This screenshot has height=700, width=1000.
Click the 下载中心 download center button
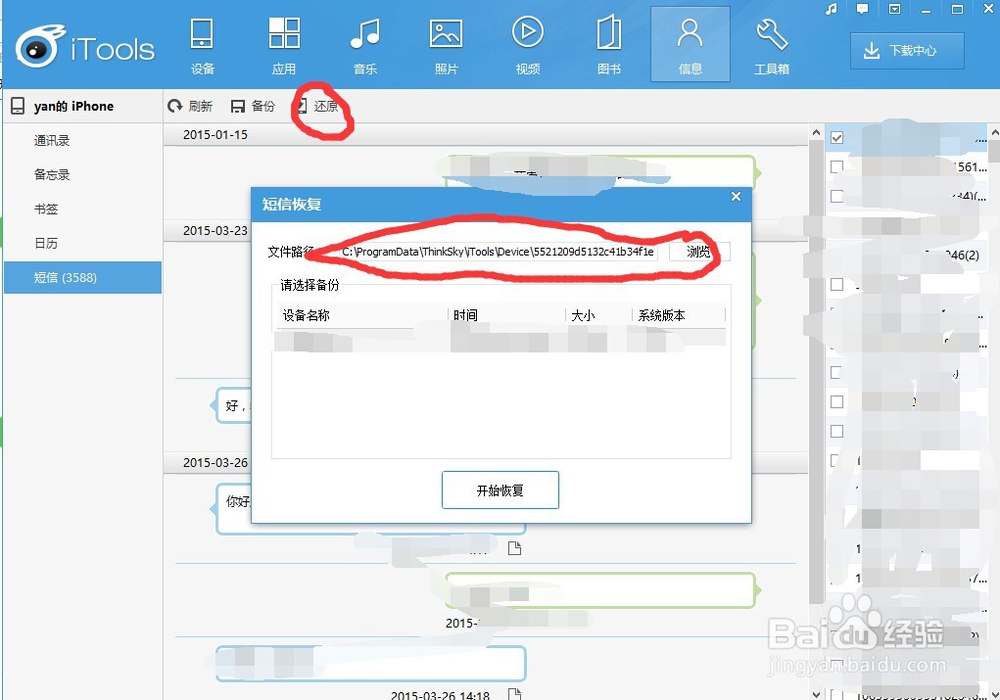pyautogui.click(x=907, y=50)
